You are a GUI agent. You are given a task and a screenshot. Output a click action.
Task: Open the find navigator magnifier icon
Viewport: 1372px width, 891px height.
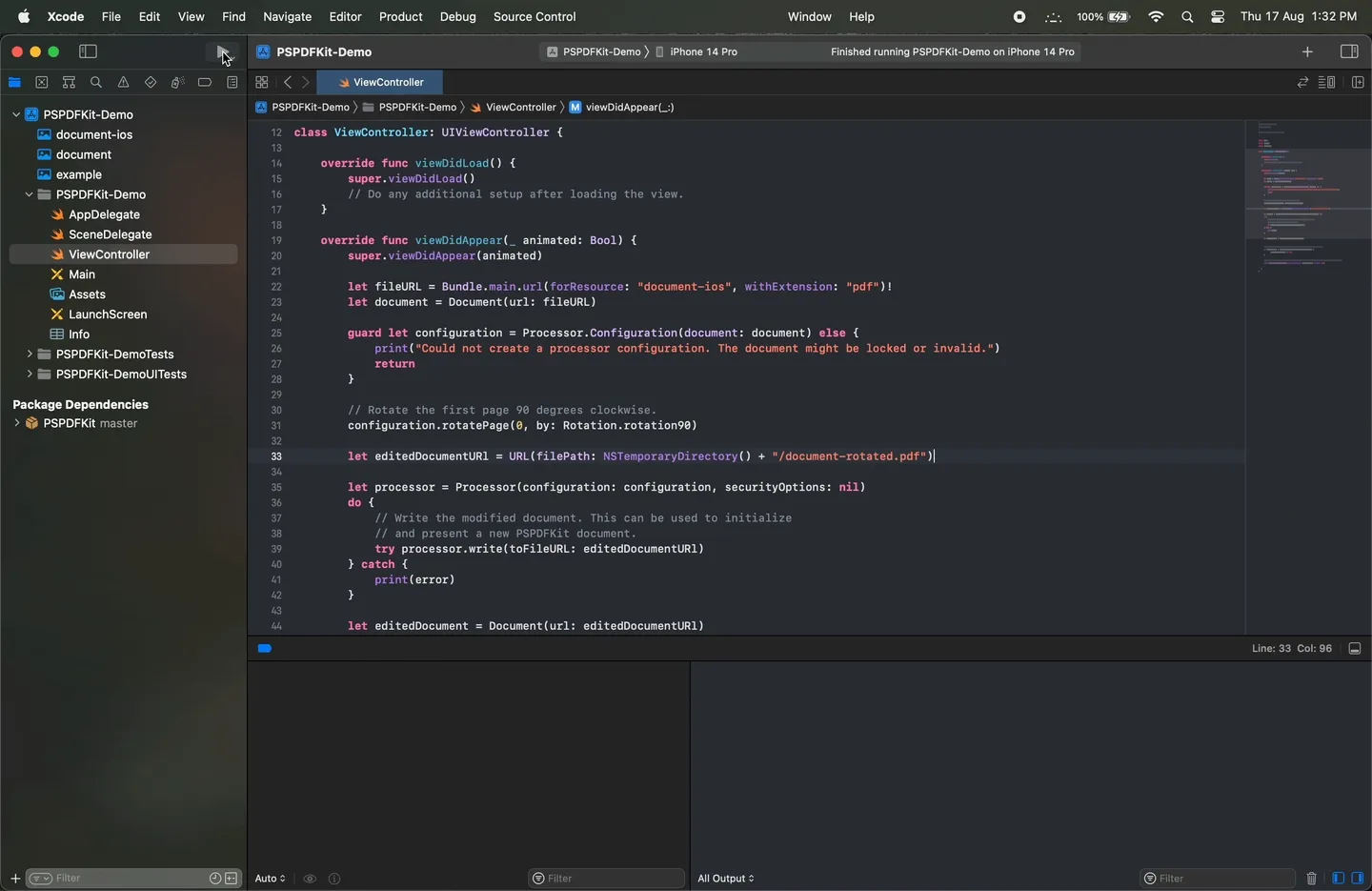coord(96,83)
